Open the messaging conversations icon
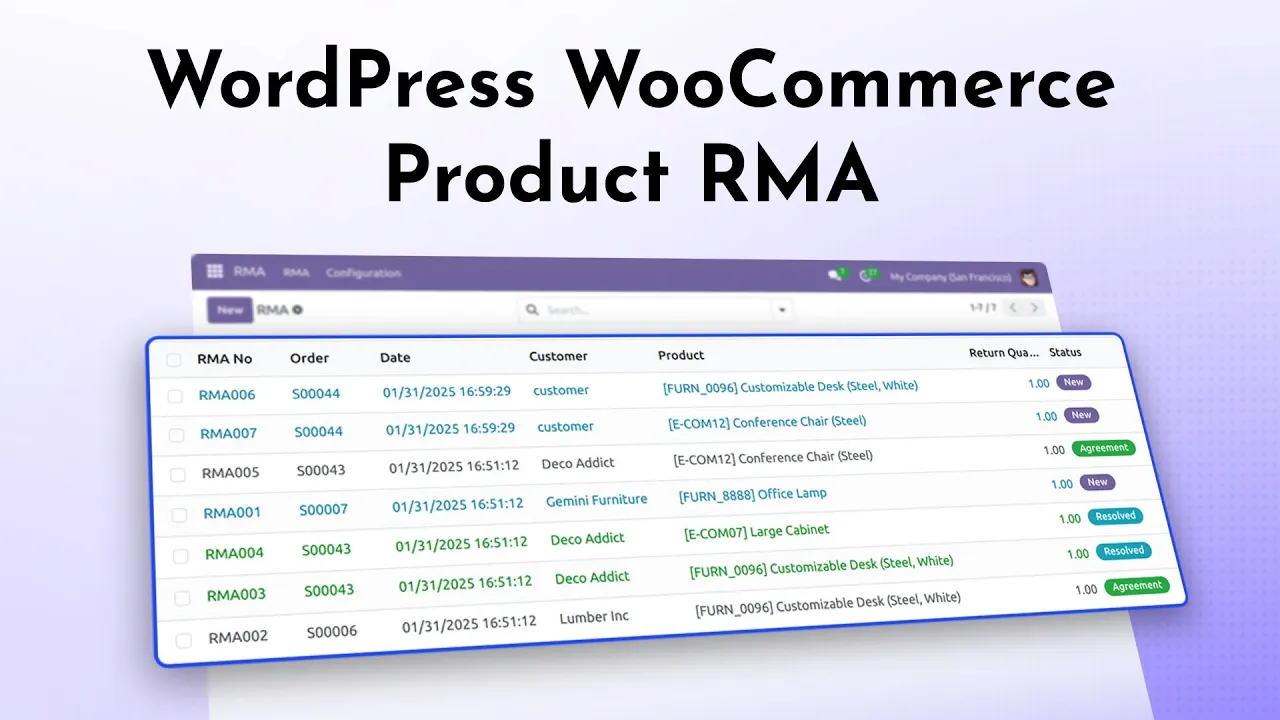Image resolution: width=1280 pixels, height=720 pixels. tap(834, 273)
